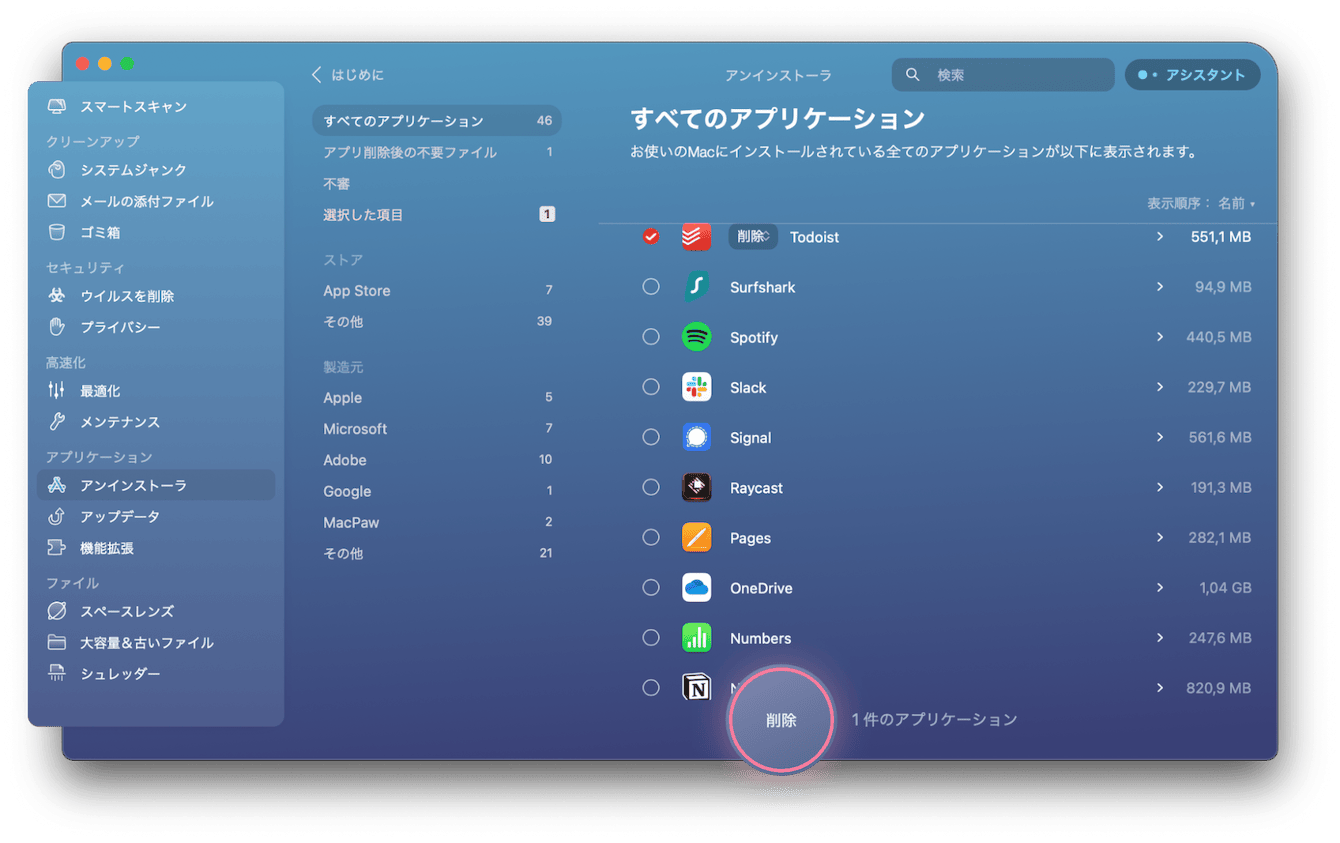Select the すべてのアプリケーション filter
This screenshot has width=1340, height=843.
pyautogui.click(x=437, y=121)
